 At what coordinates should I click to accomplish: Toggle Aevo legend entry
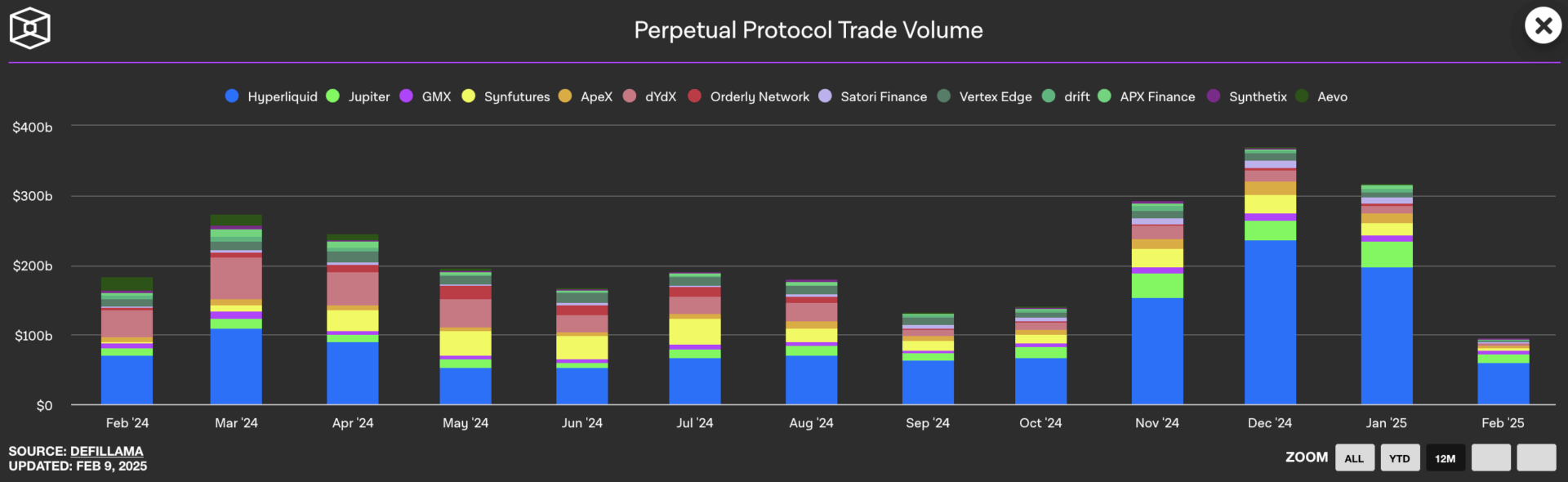point(1322,96)
